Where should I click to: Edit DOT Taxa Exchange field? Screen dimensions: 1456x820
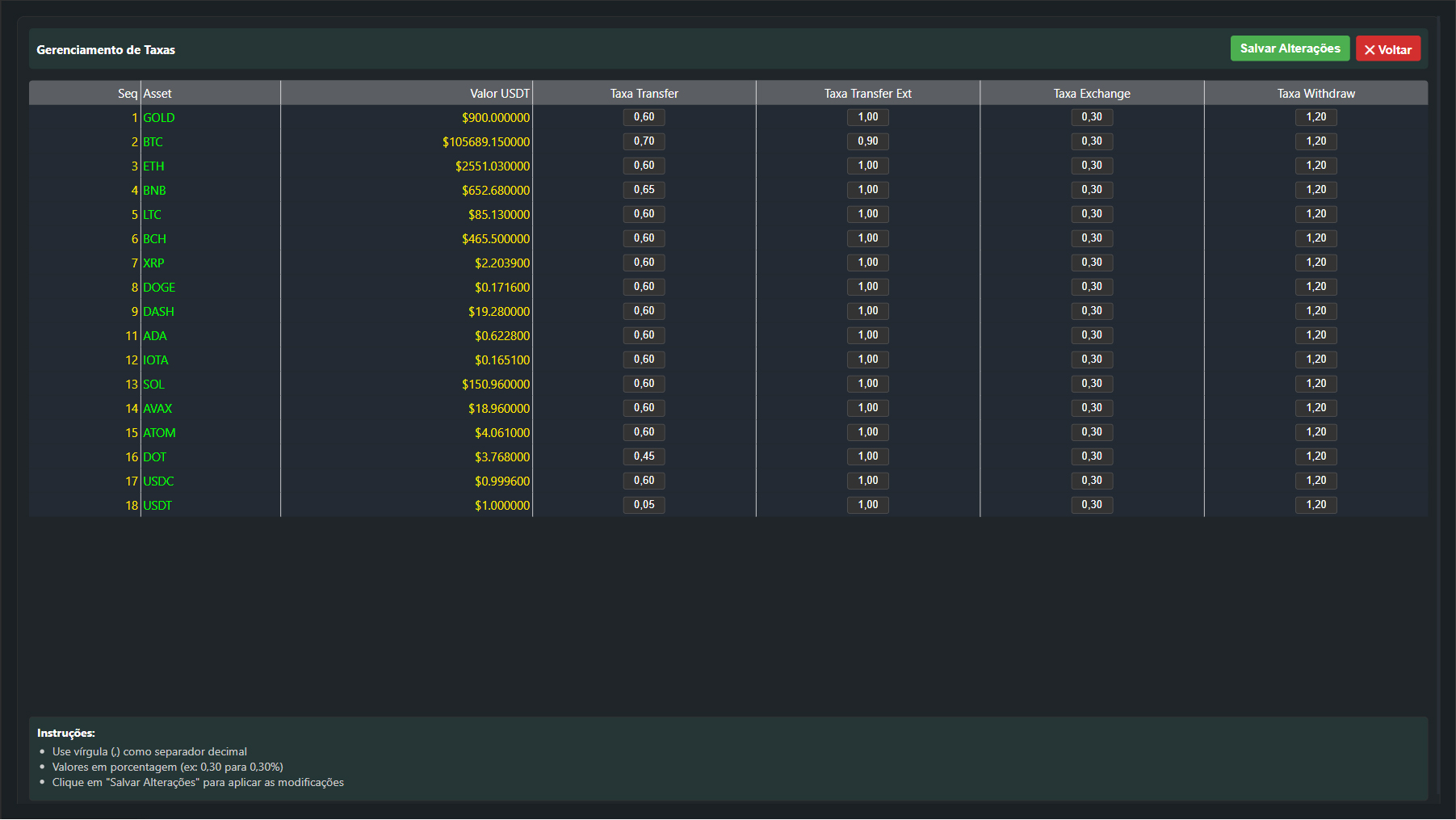pos(1092,456)
